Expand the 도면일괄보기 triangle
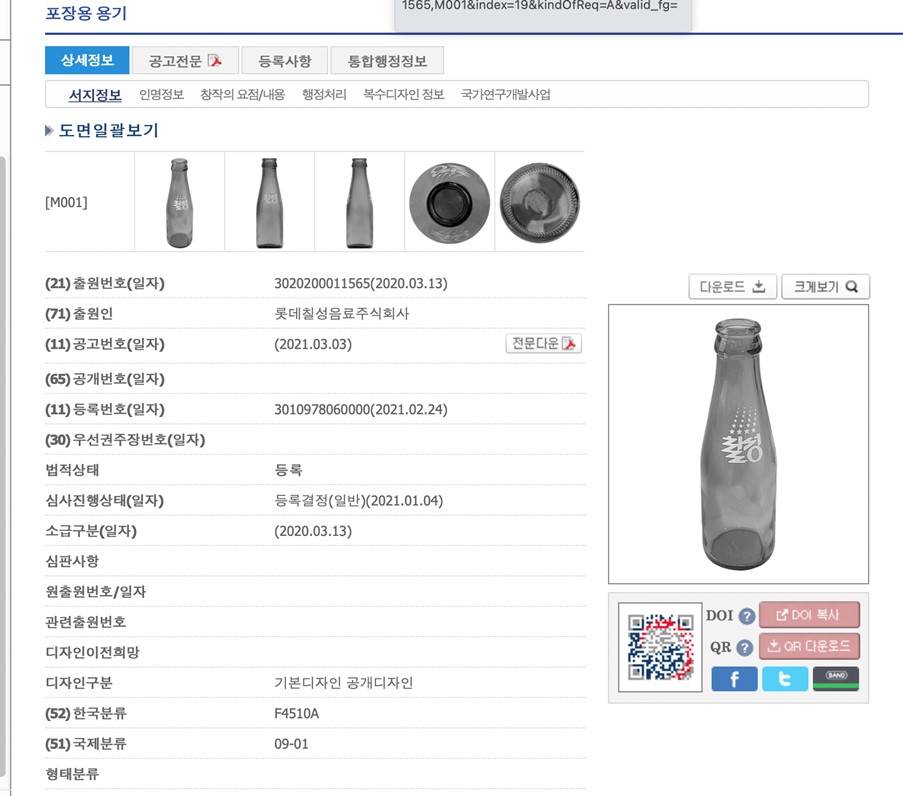903x796 pixels. 49,131
